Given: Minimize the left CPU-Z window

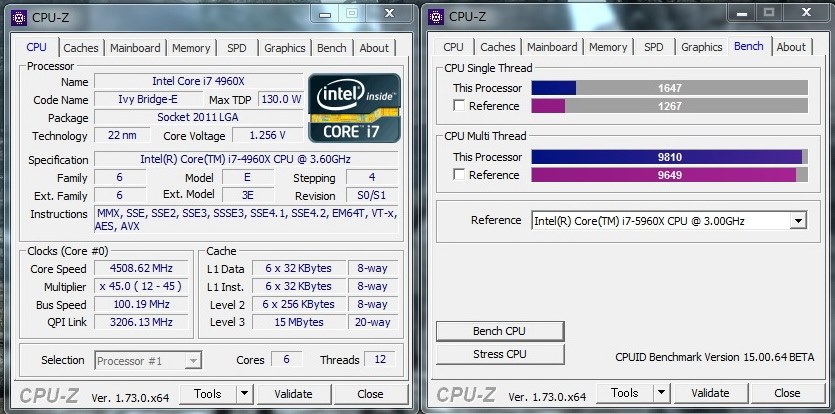Looking at the screenshot, I should [x=326, y=14].
